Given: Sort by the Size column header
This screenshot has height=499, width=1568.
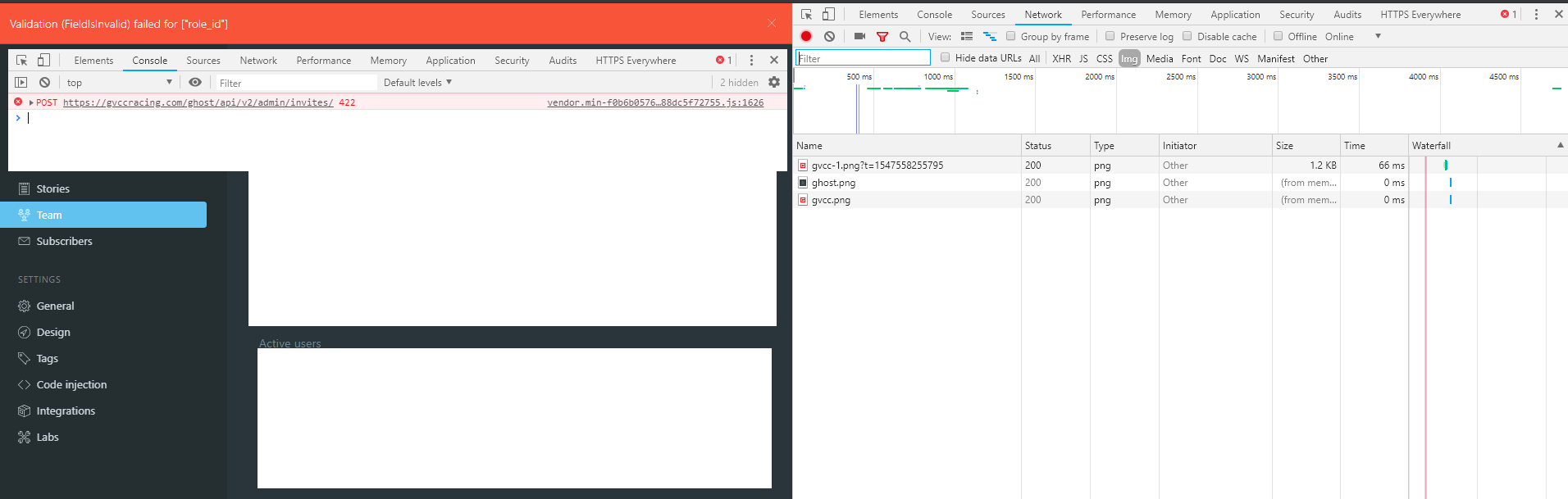Looking at the screenshot, I should (x=1306, y=145).
